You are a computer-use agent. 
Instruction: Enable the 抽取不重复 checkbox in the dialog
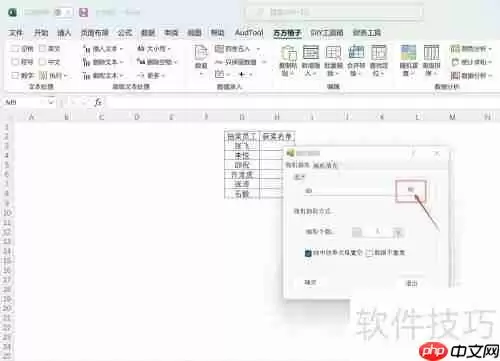(369, 253)
